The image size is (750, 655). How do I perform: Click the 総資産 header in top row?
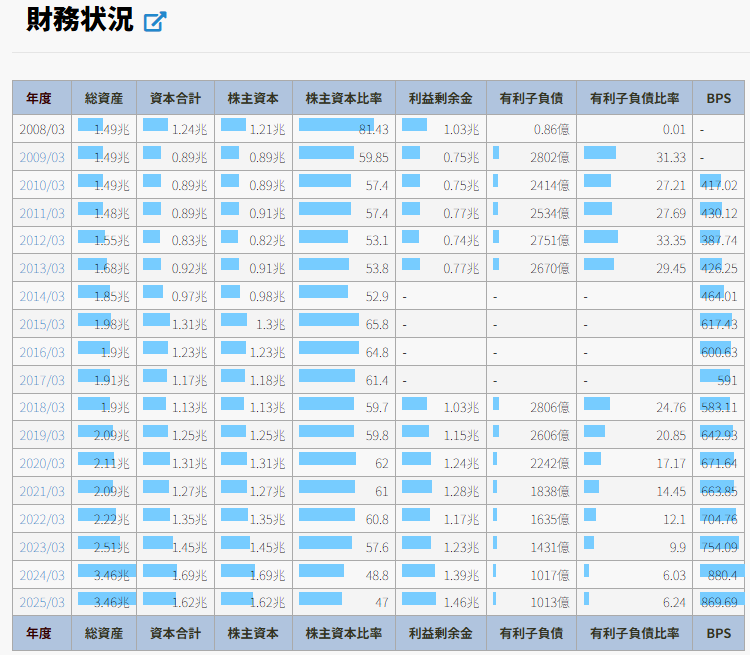(x=104, y=98)
